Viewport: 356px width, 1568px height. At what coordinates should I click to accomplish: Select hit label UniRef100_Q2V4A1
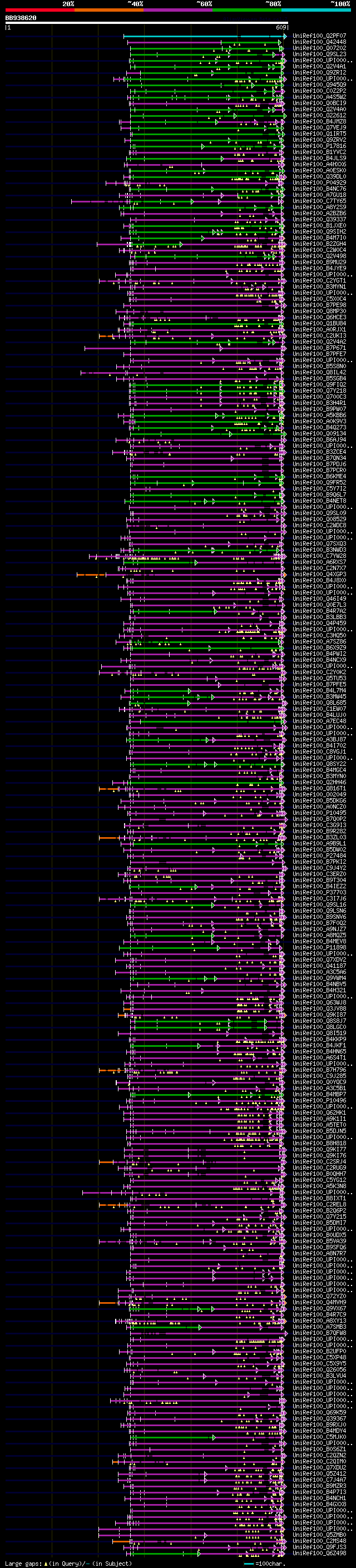319,67
